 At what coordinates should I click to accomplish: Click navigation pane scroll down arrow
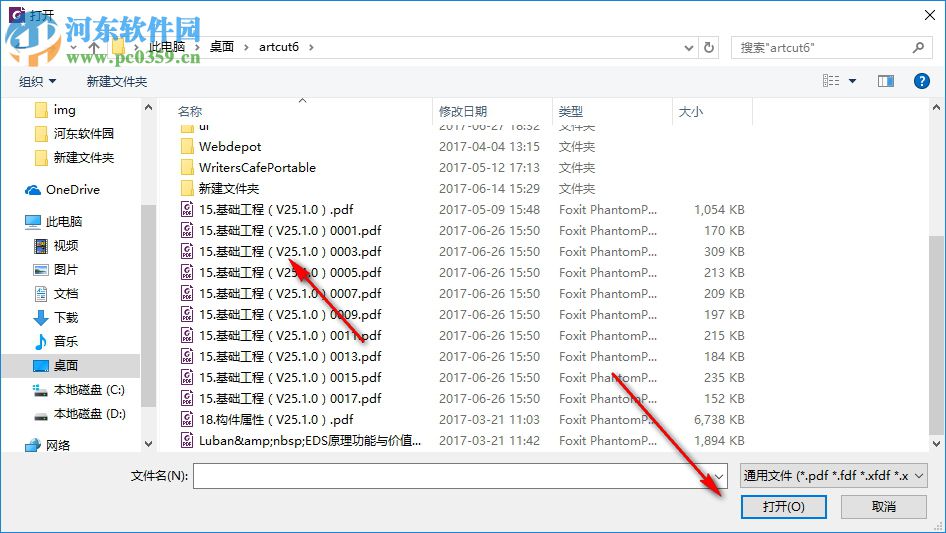(x=148, y=444)
